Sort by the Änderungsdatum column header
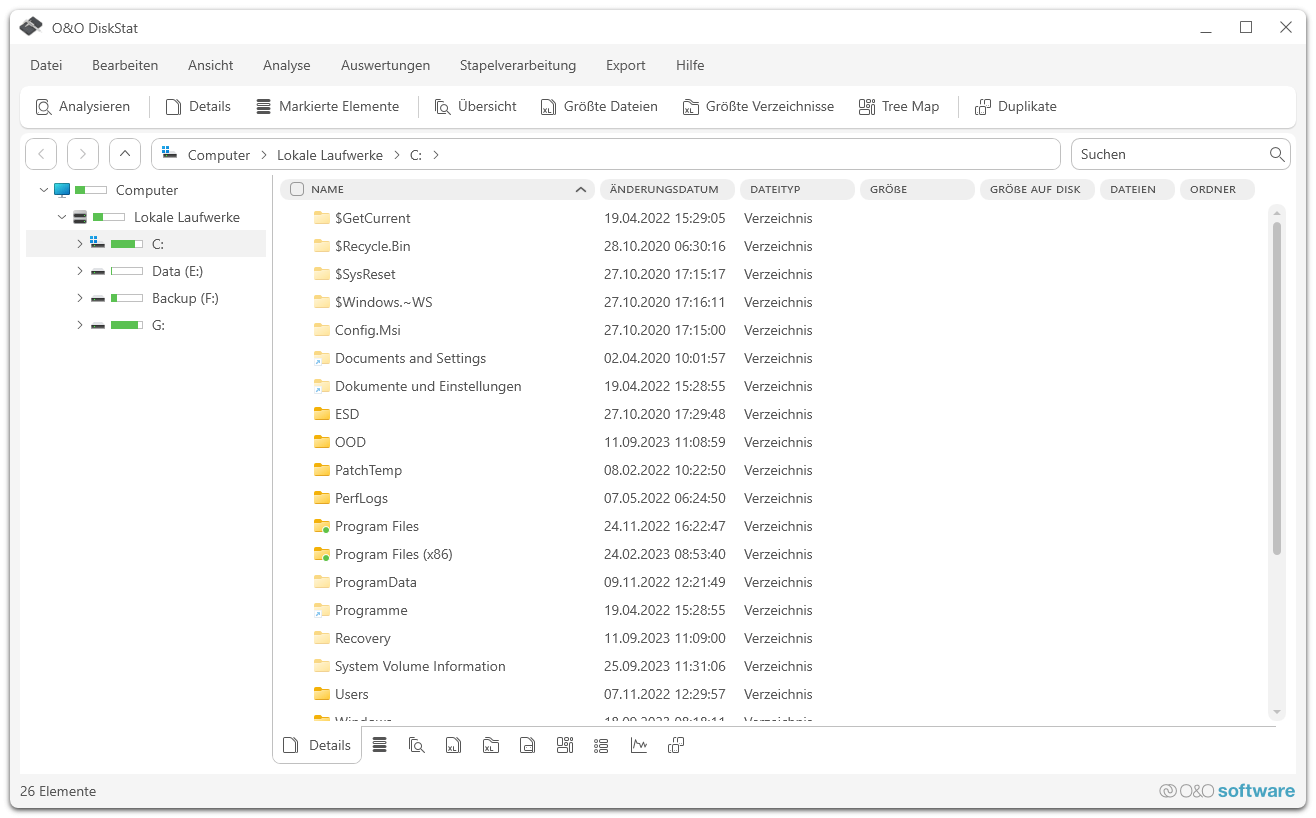 [667, 189]
